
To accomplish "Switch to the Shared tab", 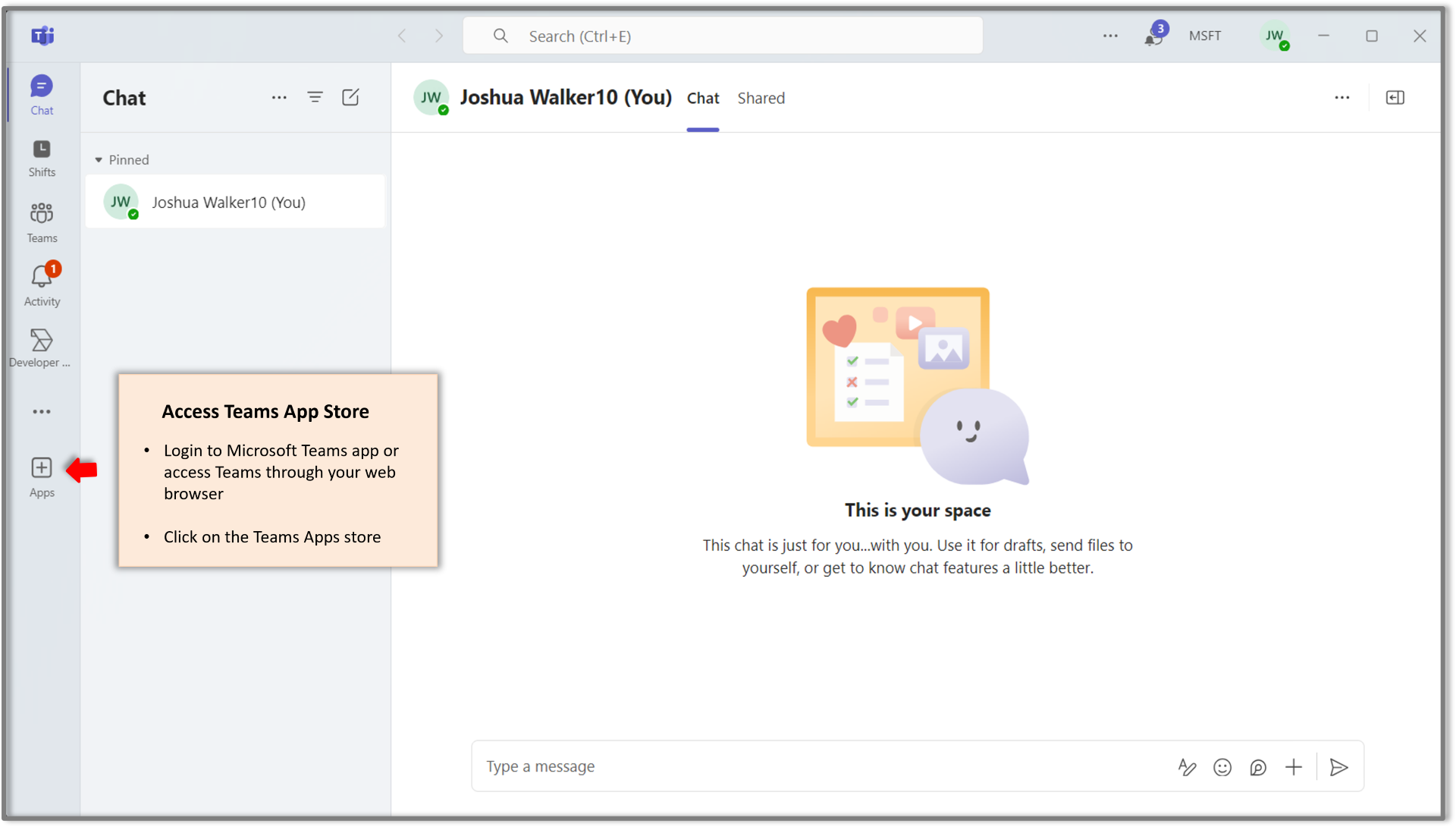I will (x=761, y=98).
